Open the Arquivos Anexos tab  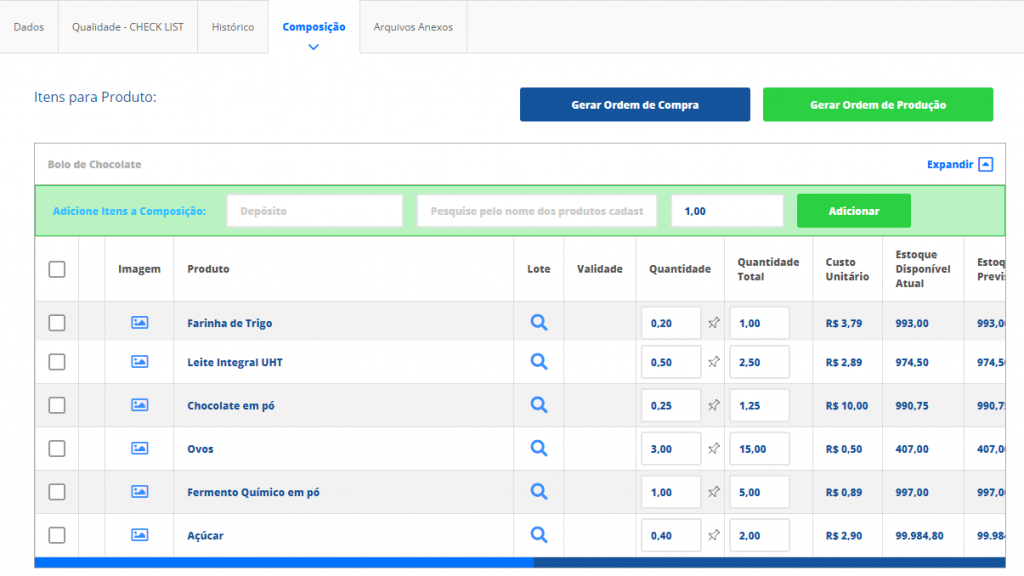[413, 27]
